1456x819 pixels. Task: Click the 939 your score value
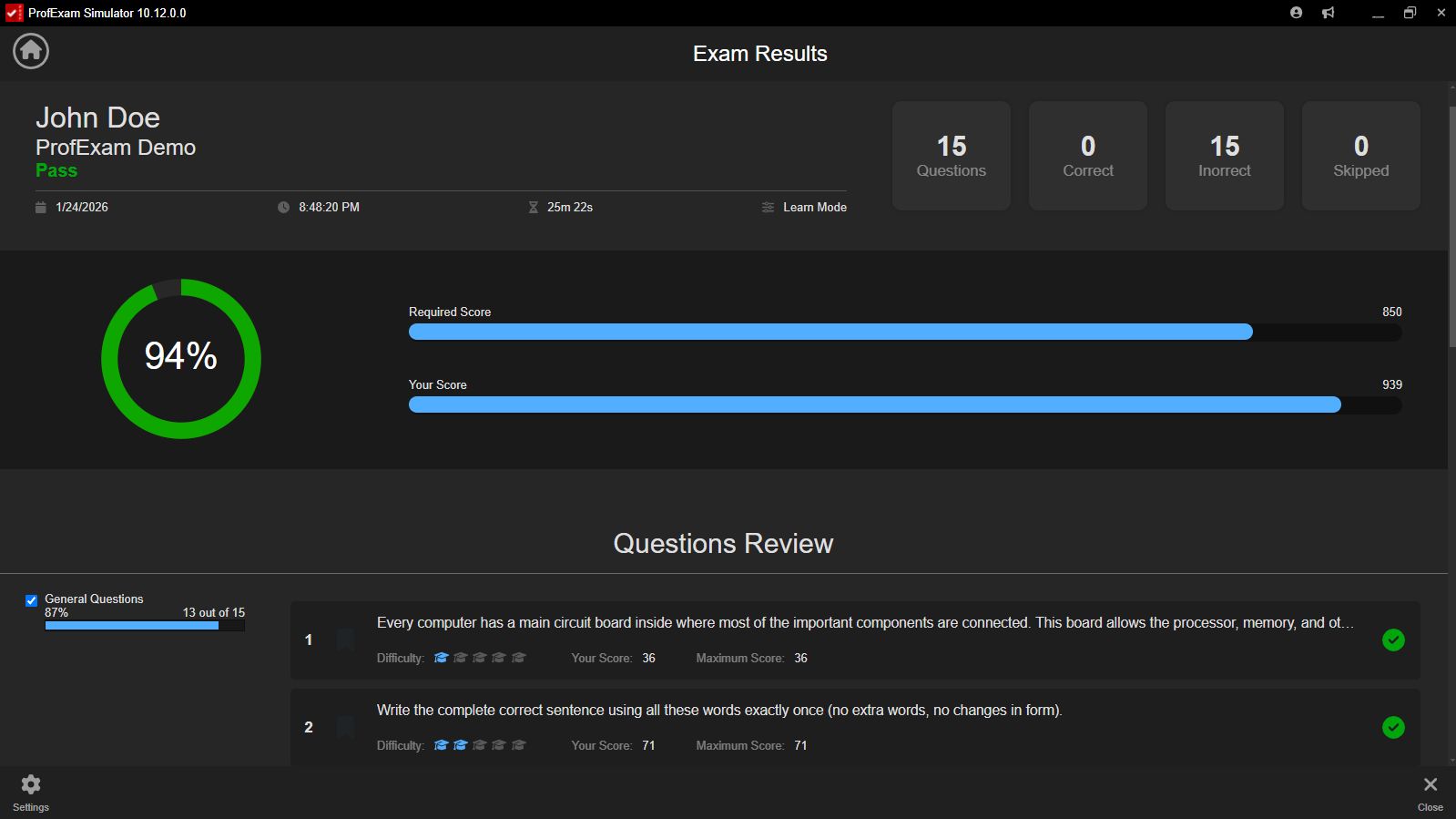coord(1392,384)
